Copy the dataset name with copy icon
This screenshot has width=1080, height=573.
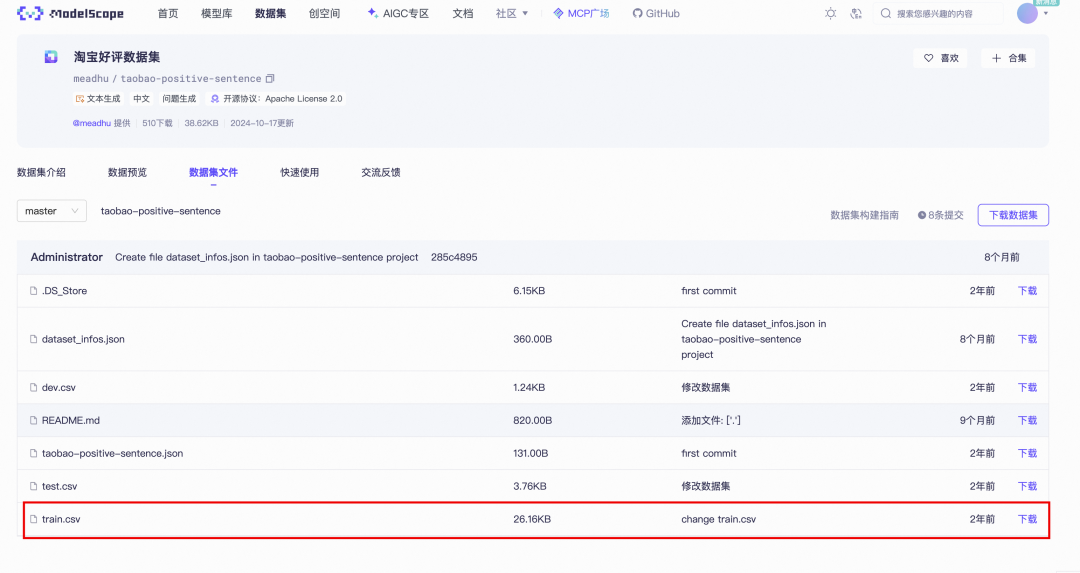pos(270,78)
